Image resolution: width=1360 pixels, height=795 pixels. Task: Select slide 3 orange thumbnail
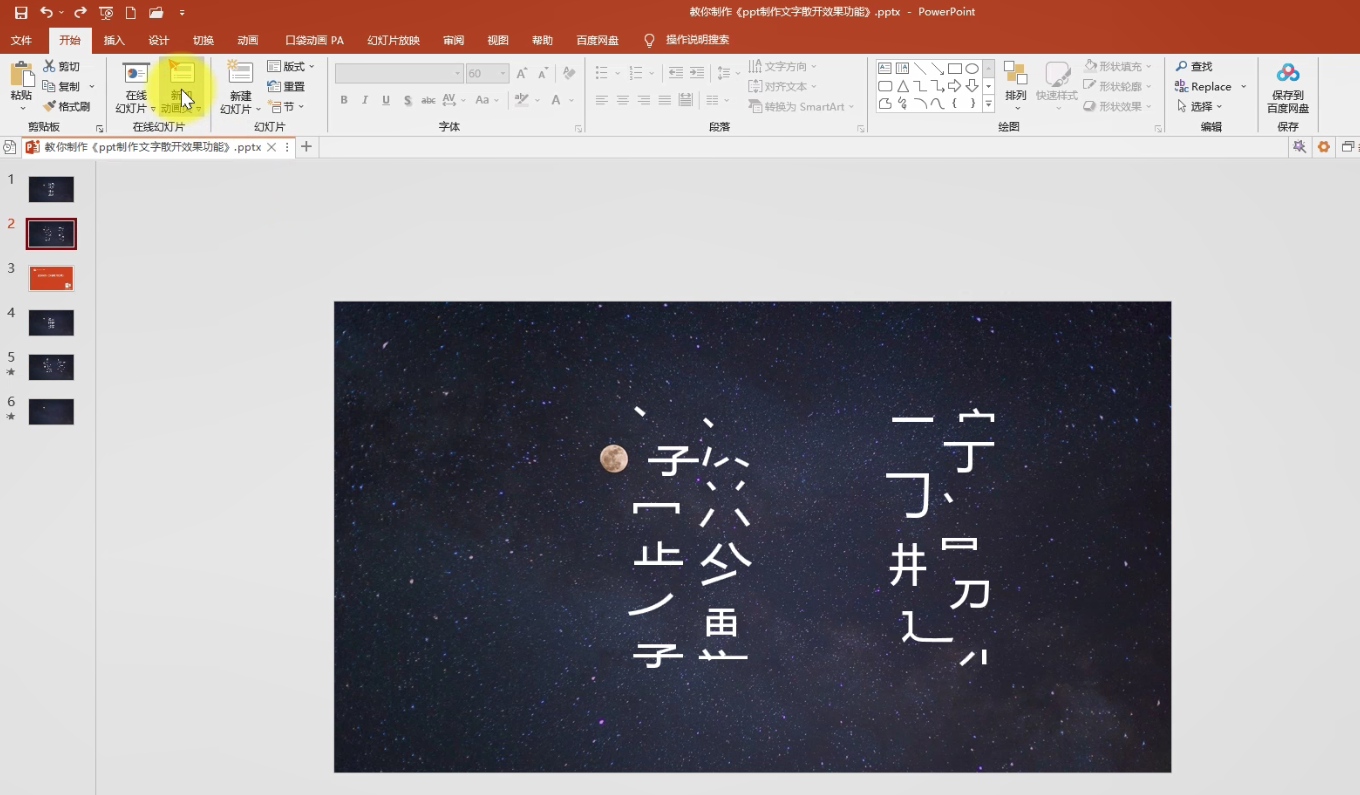click(x=51, y=278)
